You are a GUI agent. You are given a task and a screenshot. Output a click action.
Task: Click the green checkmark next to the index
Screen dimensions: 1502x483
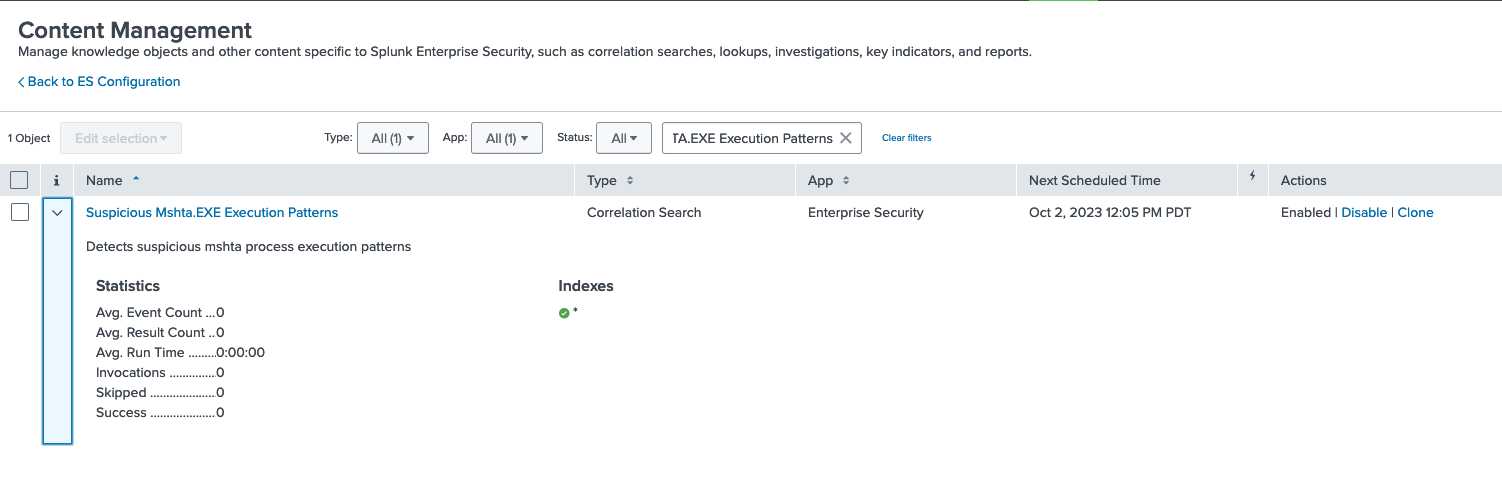(564, 313)
